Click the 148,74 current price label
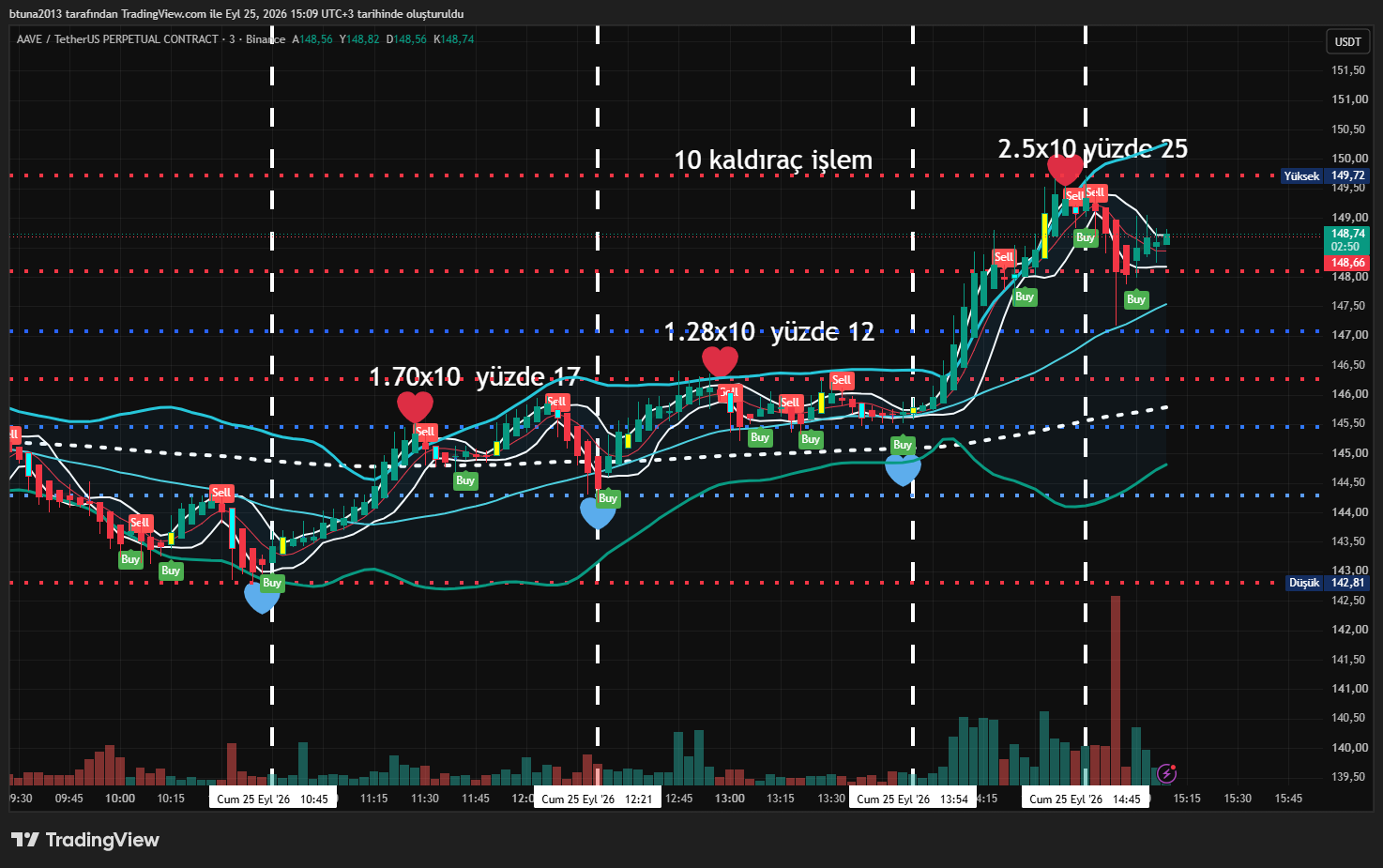This screenshot has height=868, width=1383. [x=1347, y=234]
